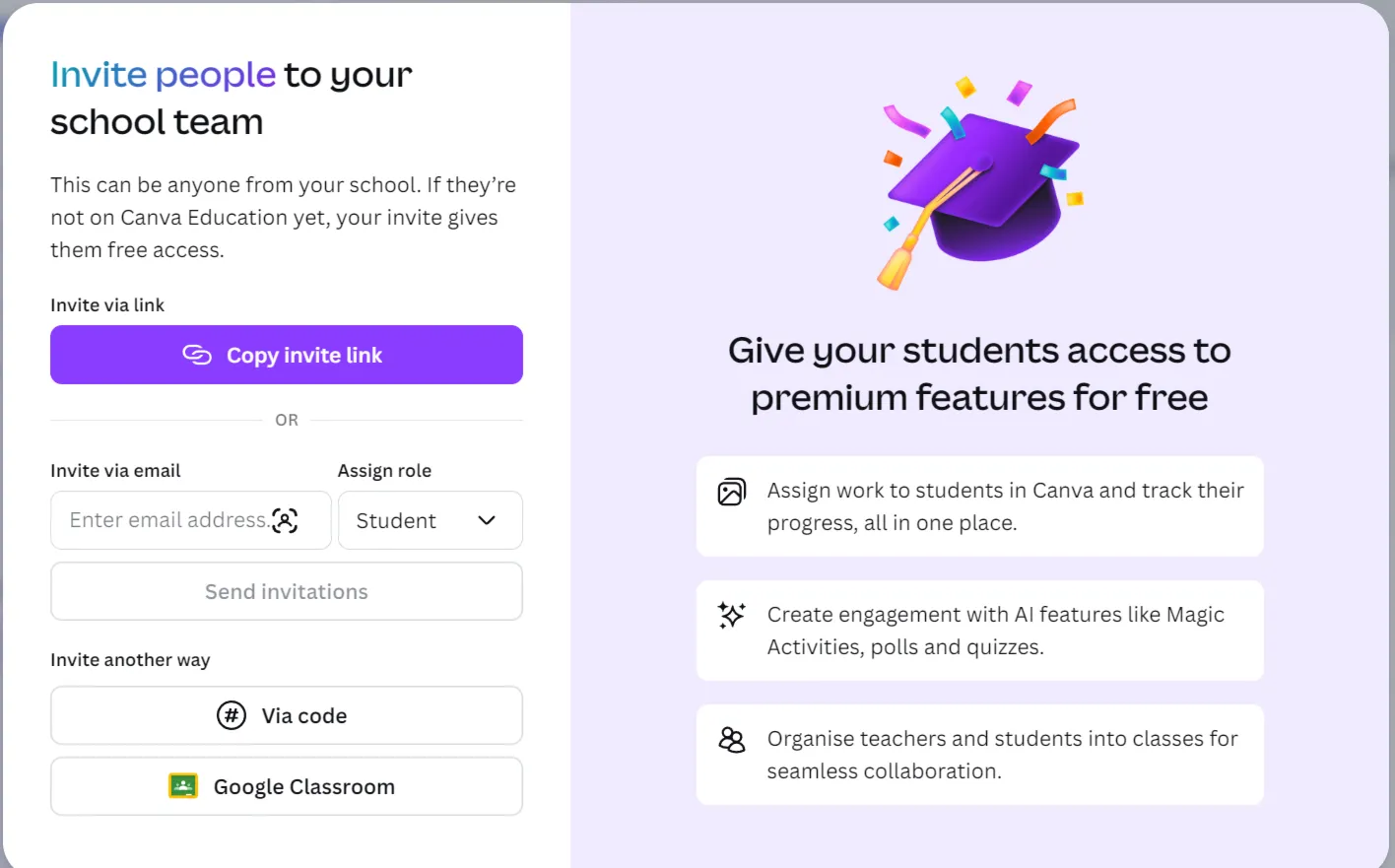Focus the Enter email address field
The width and height of the screenshot is (1395, 868).
(191, 520)
